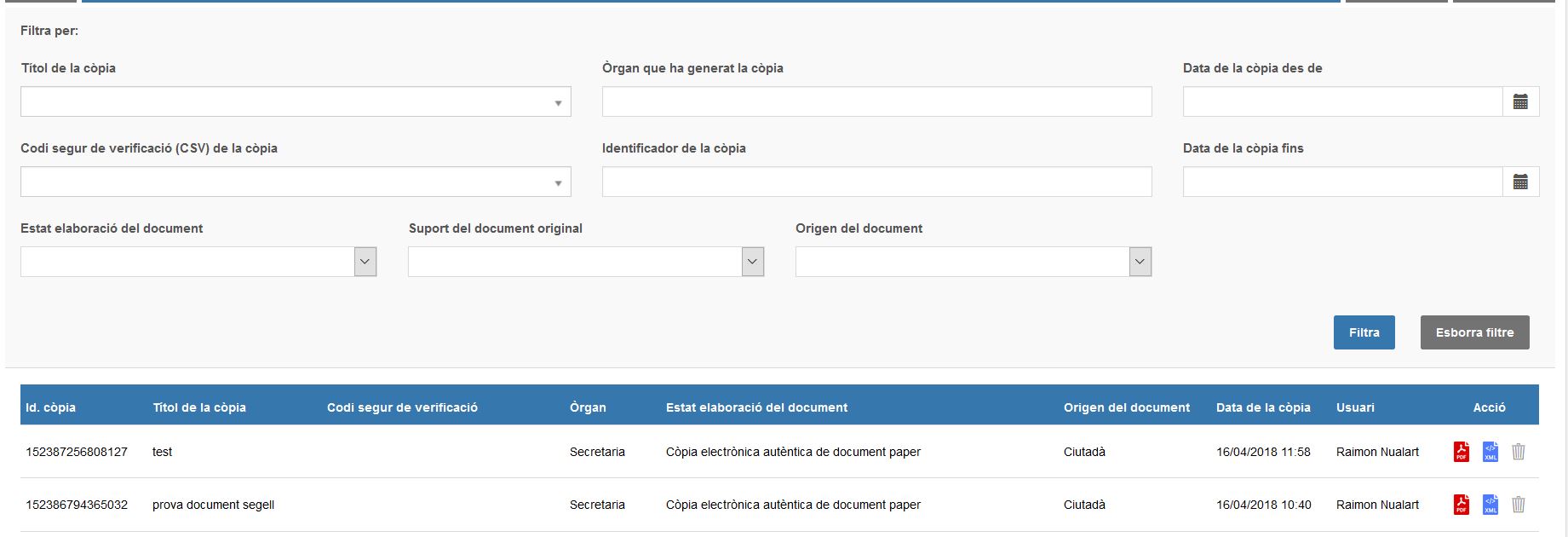
Task: Sort by 'Data de la còpia' column header
Action: coord(1263,407)
